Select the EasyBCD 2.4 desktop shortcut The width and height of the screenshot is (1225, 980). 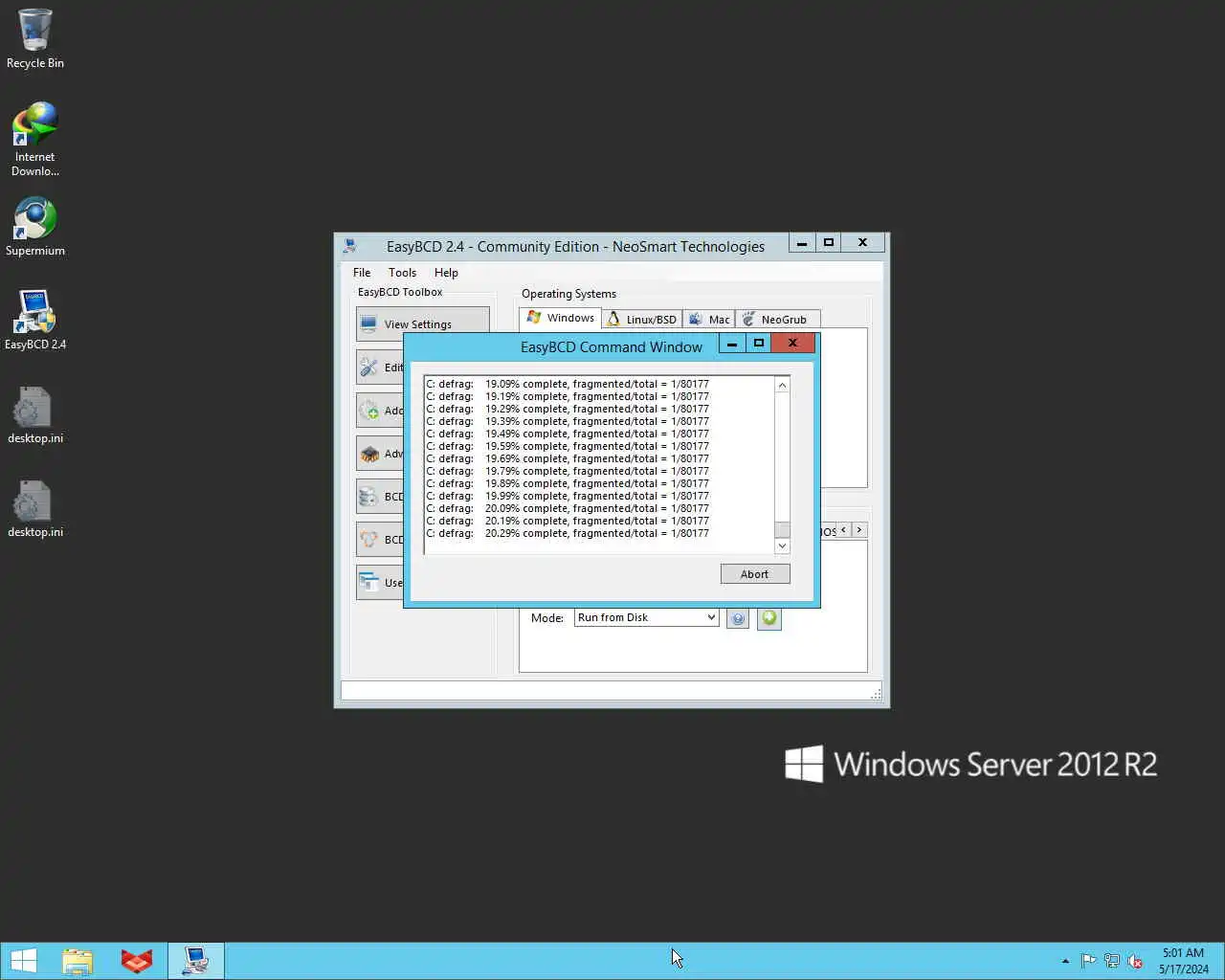coord(35,321)
